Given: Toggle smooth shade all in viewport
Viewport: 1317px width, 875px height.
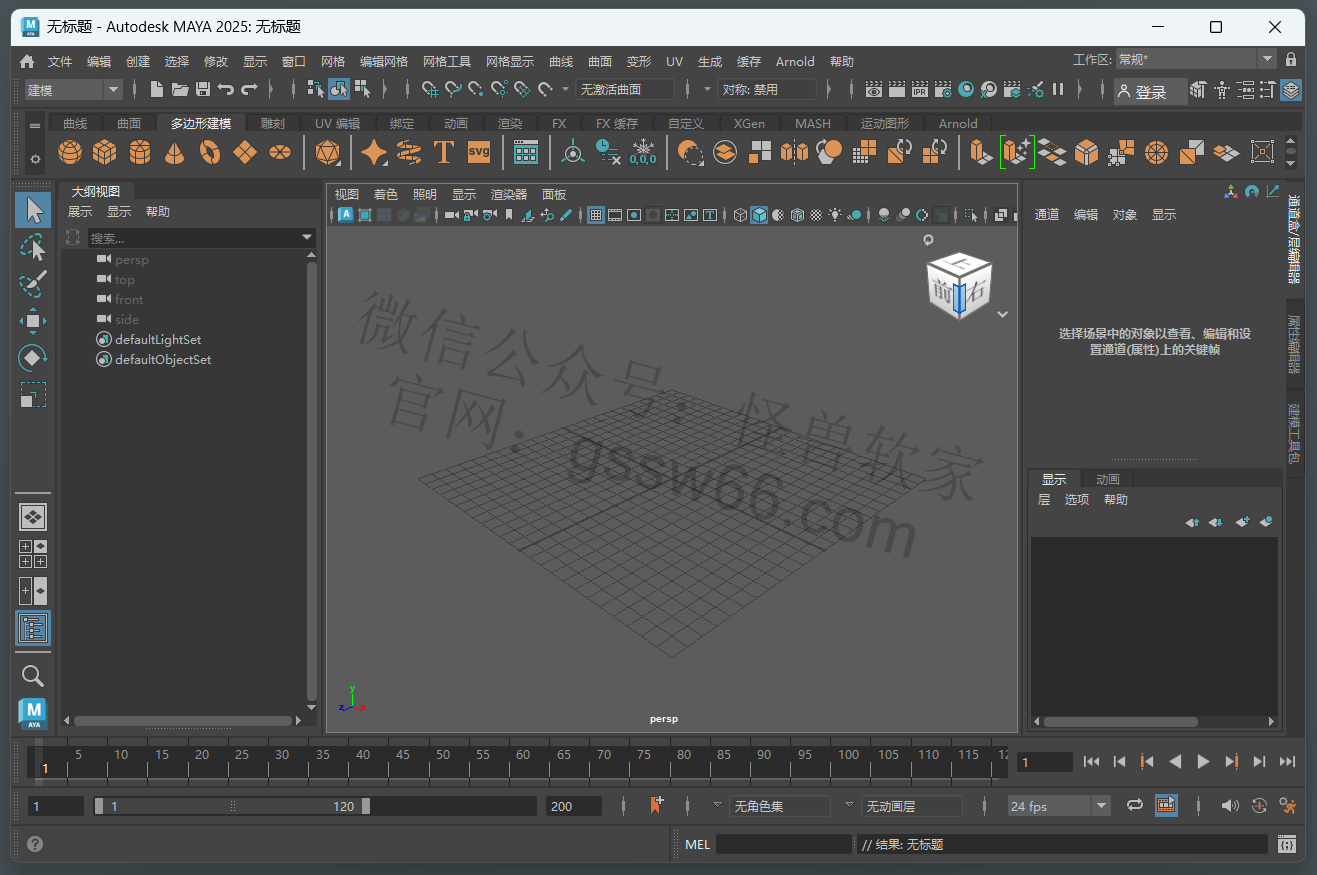Looking at the screenshot, I should click(759, 215).
